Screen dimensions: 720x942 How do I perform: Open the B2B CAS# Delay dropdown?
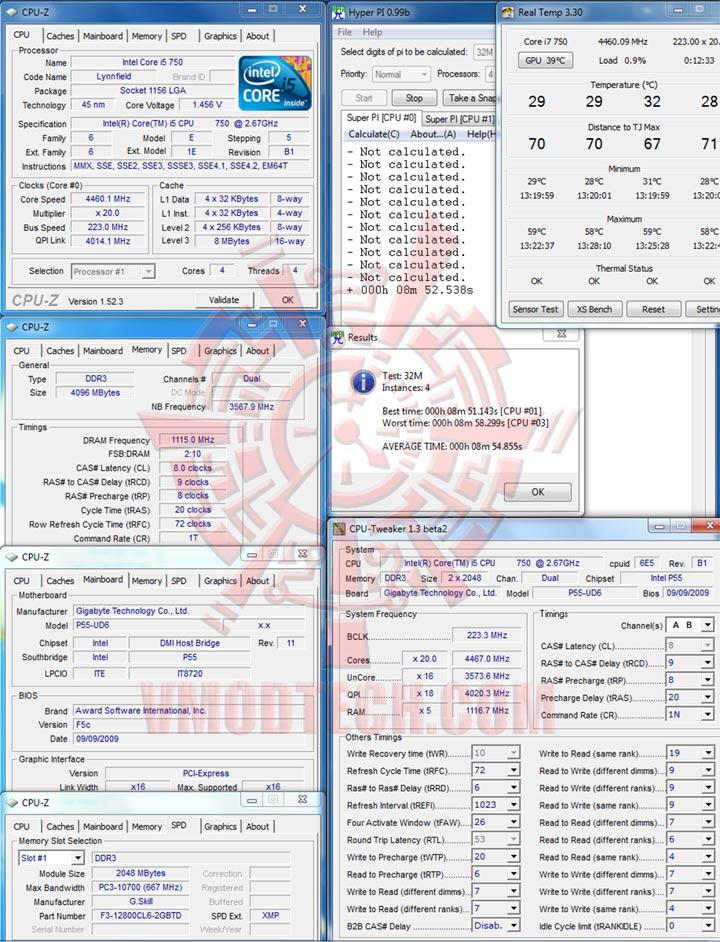[x=496, y=926]
